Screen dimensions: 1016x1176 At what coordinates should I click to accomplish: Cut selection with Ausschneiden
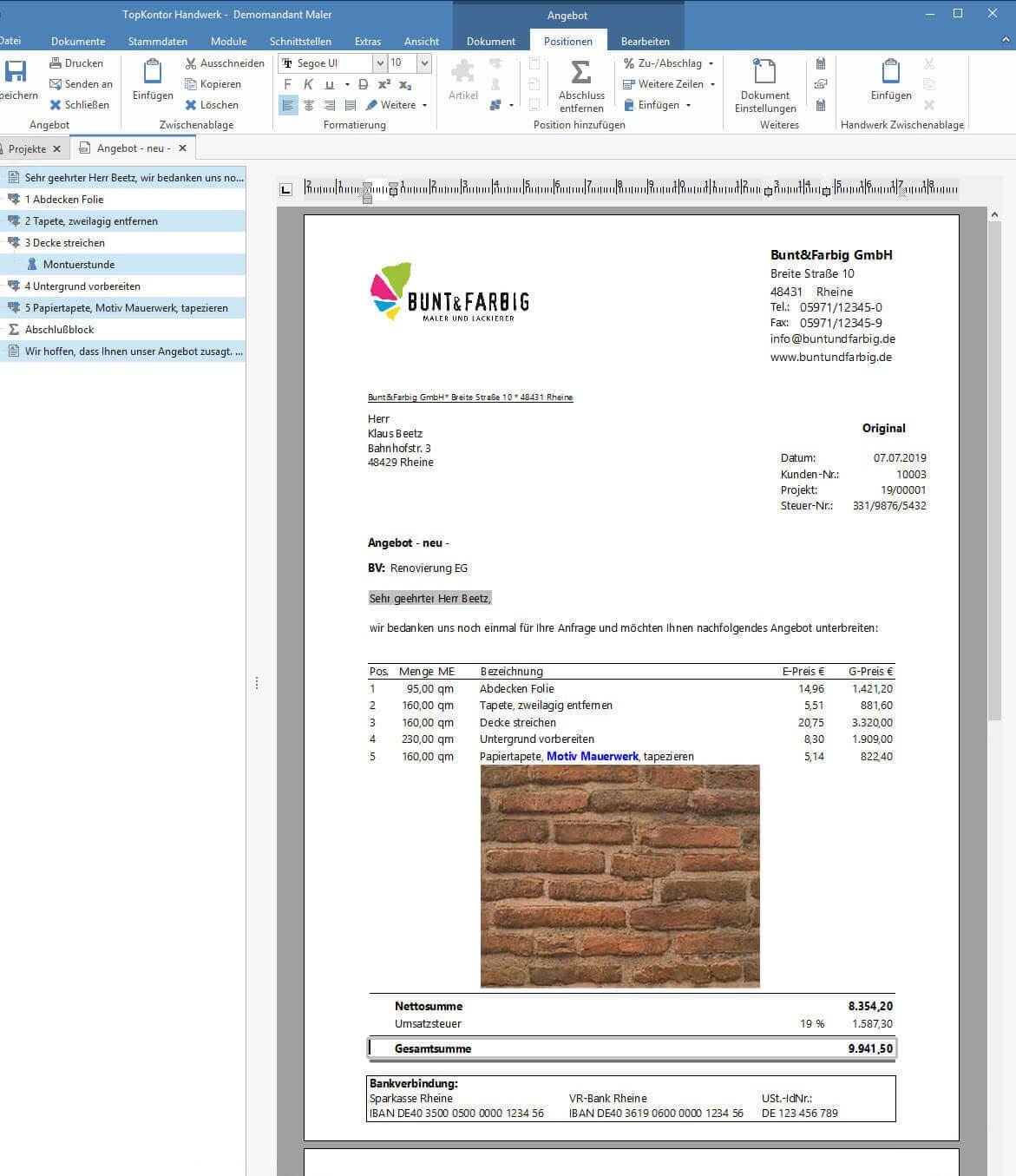coord(225,63)
